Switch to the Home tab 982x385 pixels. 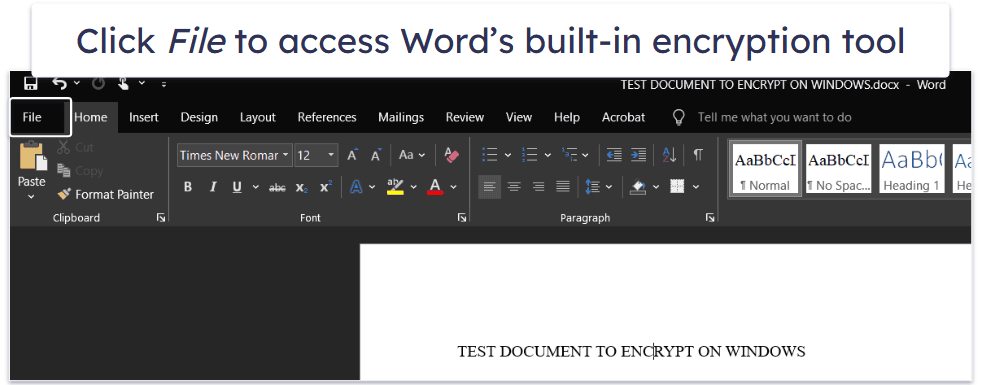[91, 117]
